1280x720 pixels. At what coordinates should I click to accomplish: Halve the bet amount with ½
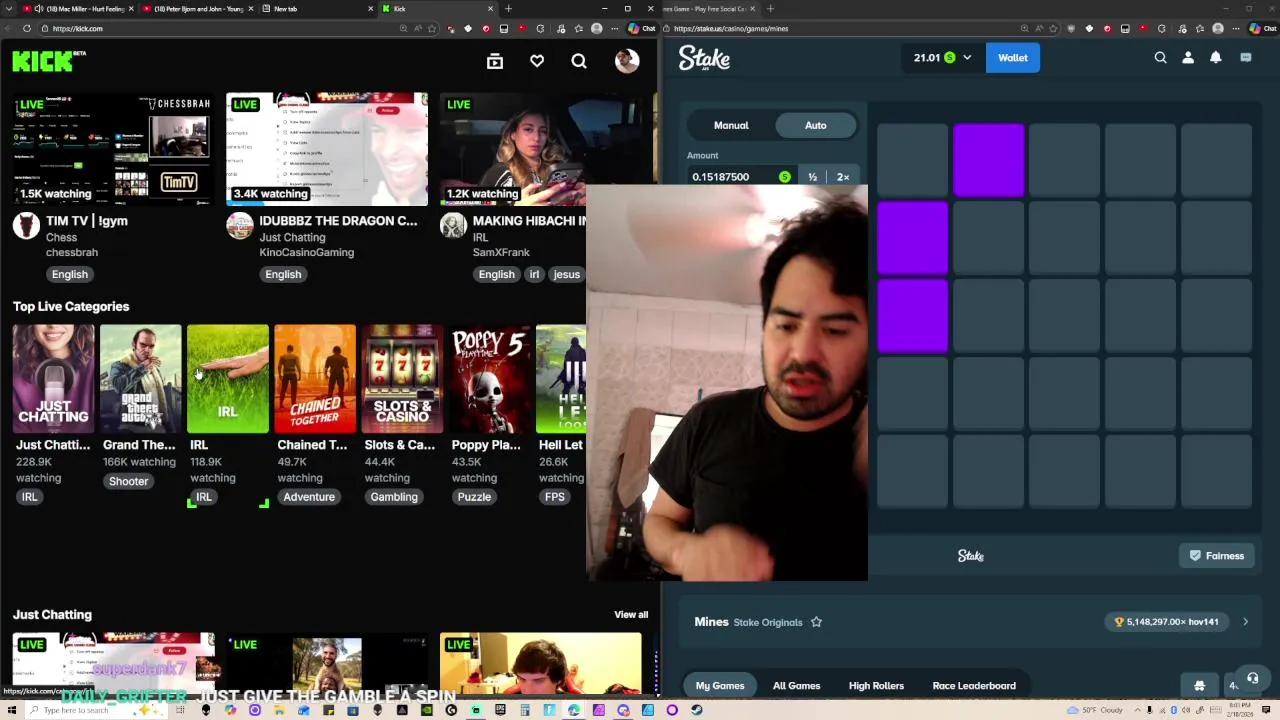[x=813, y=177]
